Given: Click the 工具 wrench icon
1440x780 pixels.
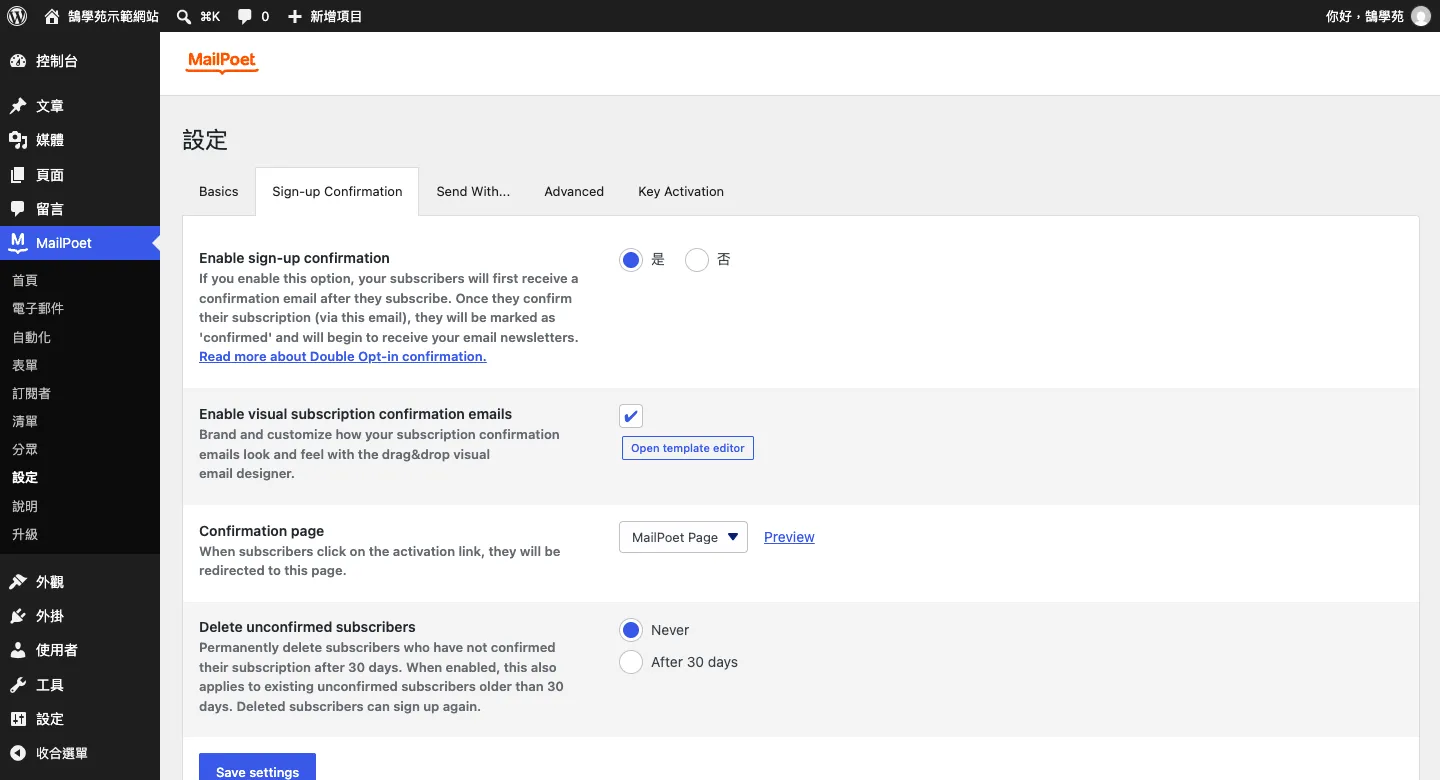Looking at the screenshot, I should coord(18,685).
